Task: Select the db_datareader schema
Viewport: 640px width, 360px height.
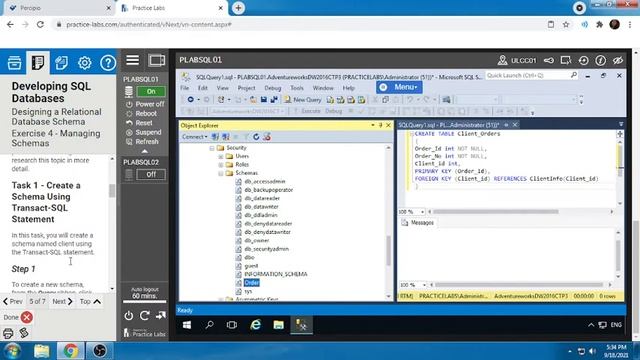Action: point(262,198)
